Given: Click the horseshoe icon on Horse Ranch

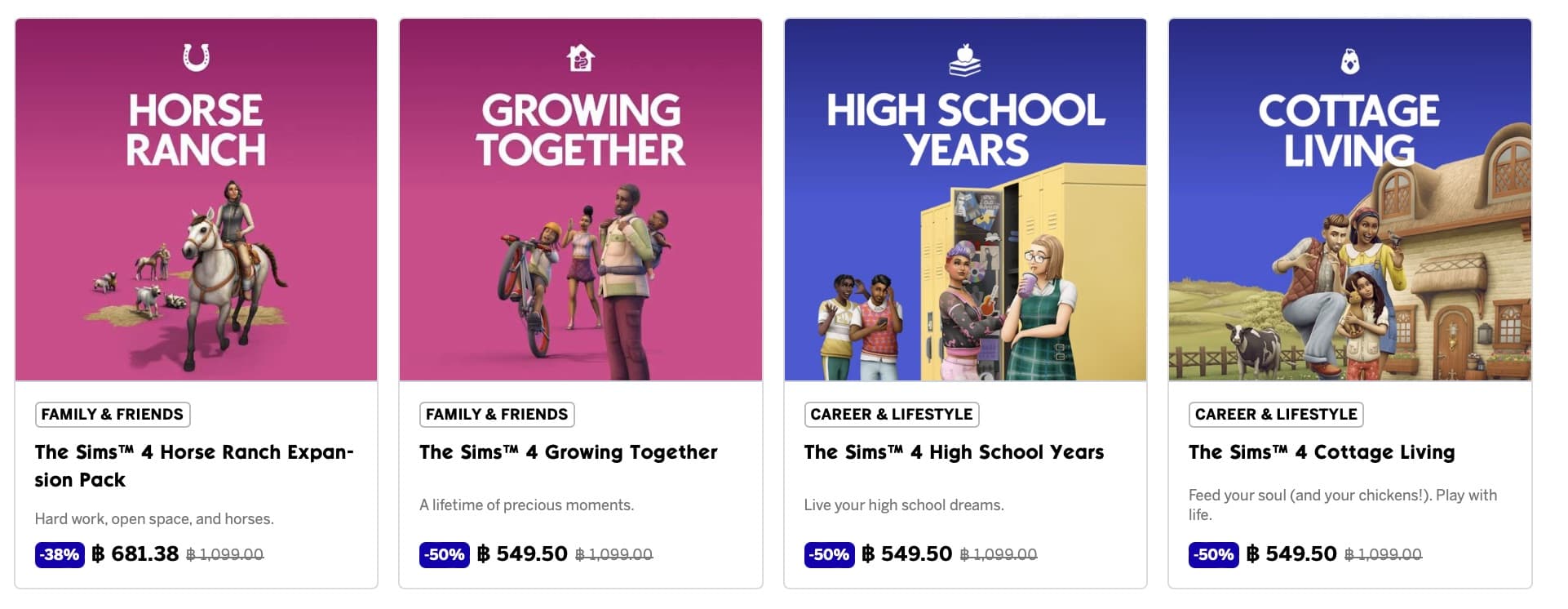Looking at the screenshot, I should coord(196,58).
